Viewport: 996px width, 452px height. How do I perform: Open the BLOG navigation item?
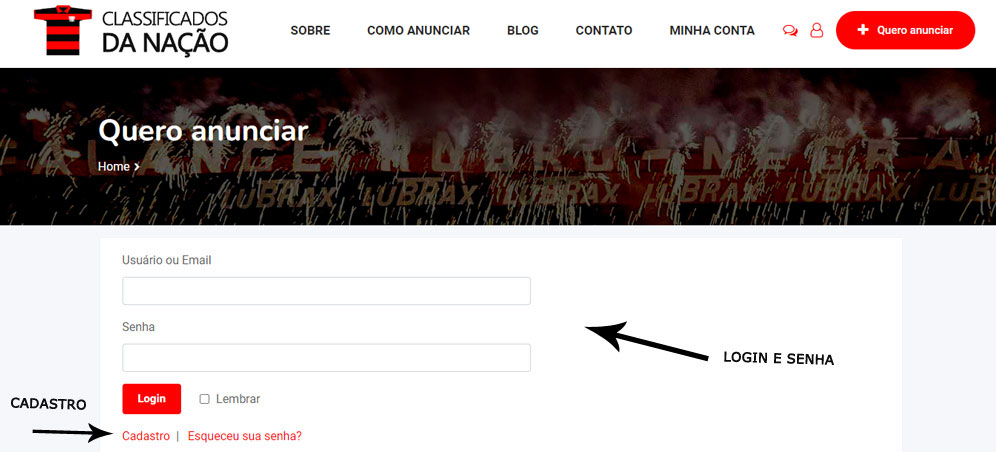pyautogui.click(x=523, y=30)
